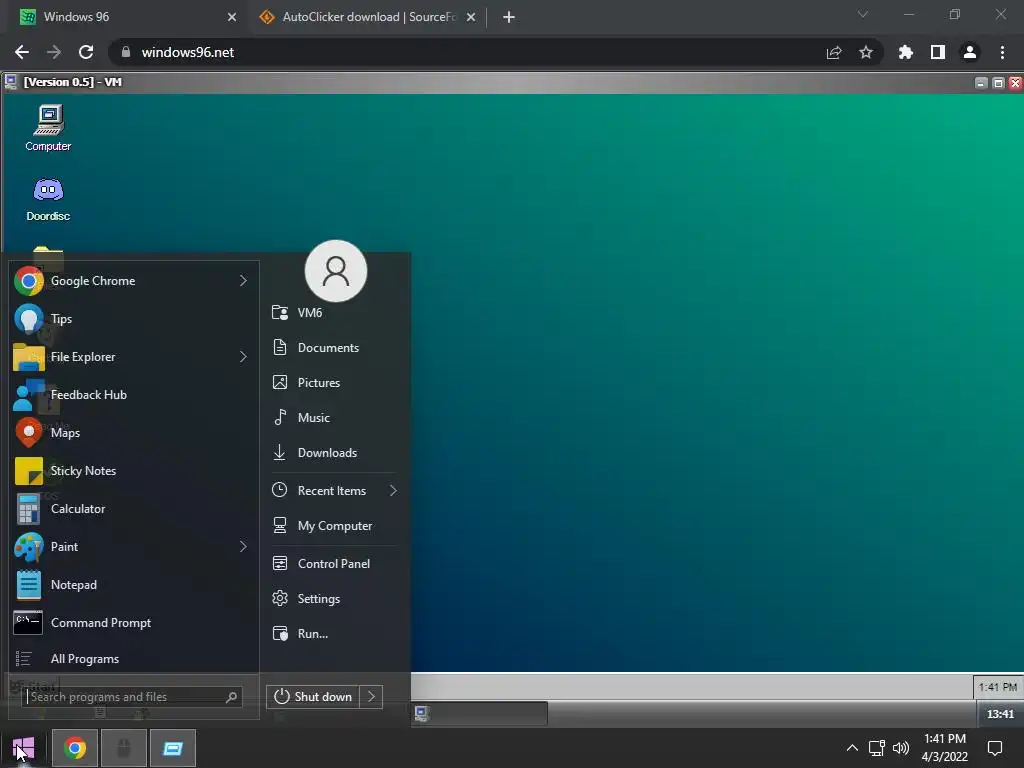
Task: Open Google Chrome from the start menu
Action: [134, 281]
